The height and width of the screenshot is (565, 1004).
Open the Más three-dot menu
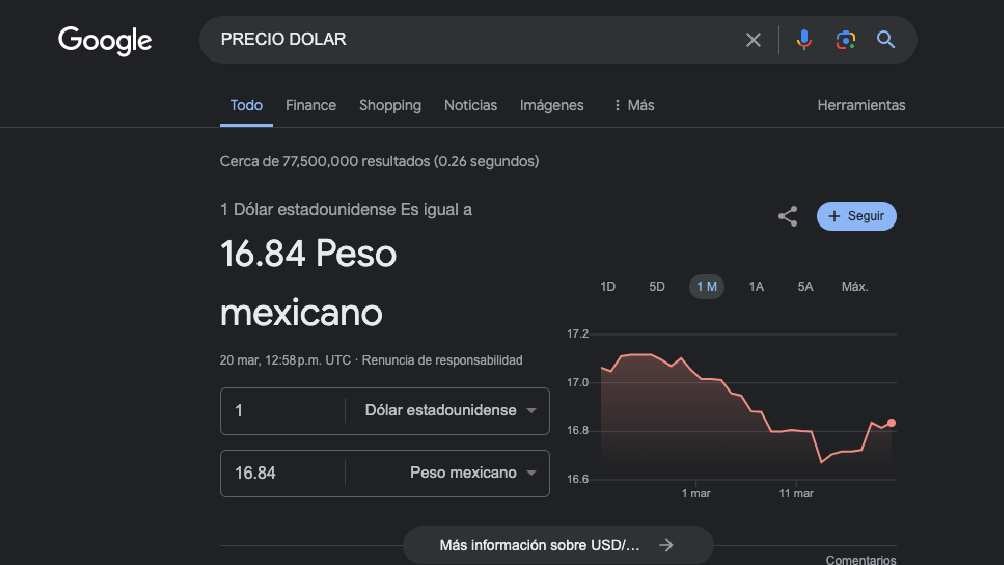click(634, 105)
